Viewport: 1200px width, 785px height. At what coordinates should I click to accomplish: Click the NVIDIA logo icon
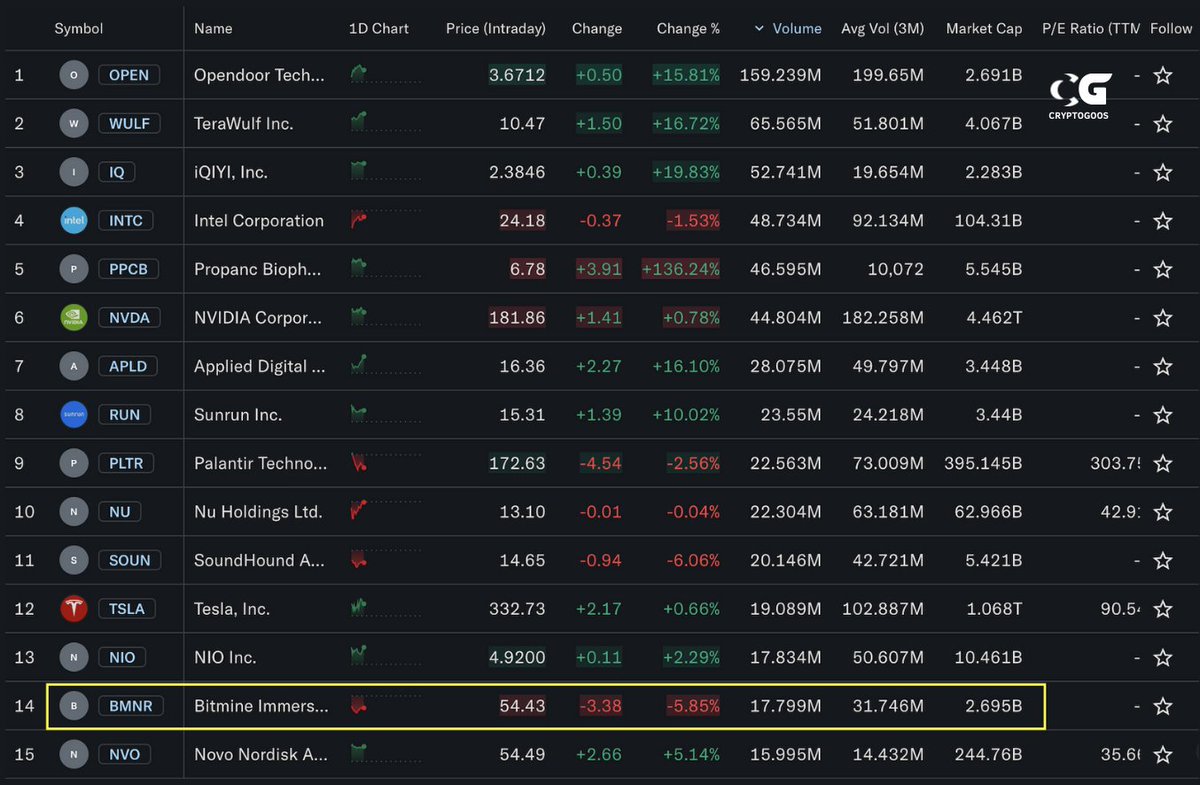tap(74, 317)
